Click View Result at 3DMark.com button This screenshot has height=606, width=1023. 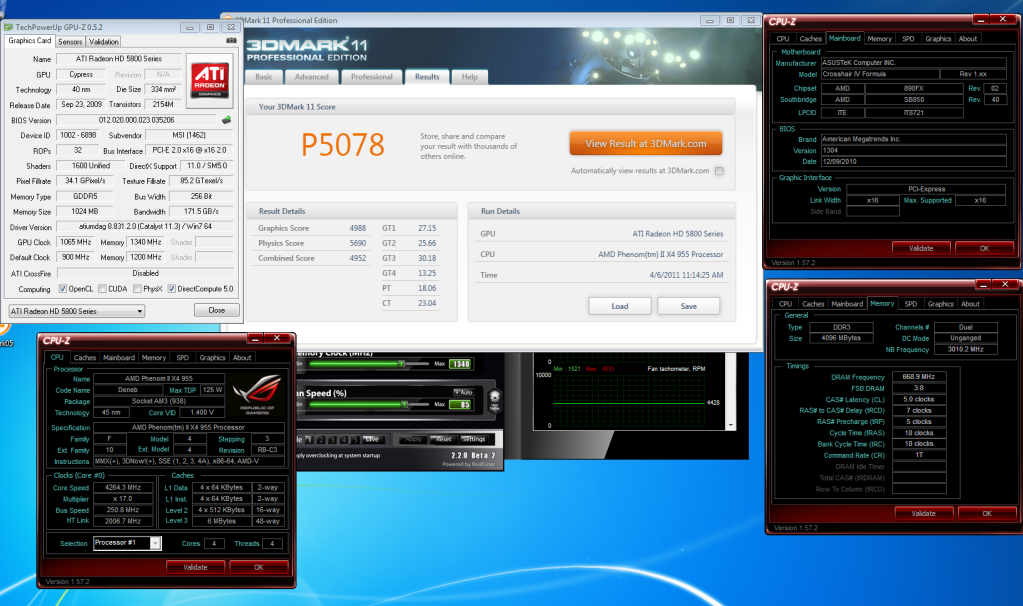pyautogui.click(x=645, y=144)
